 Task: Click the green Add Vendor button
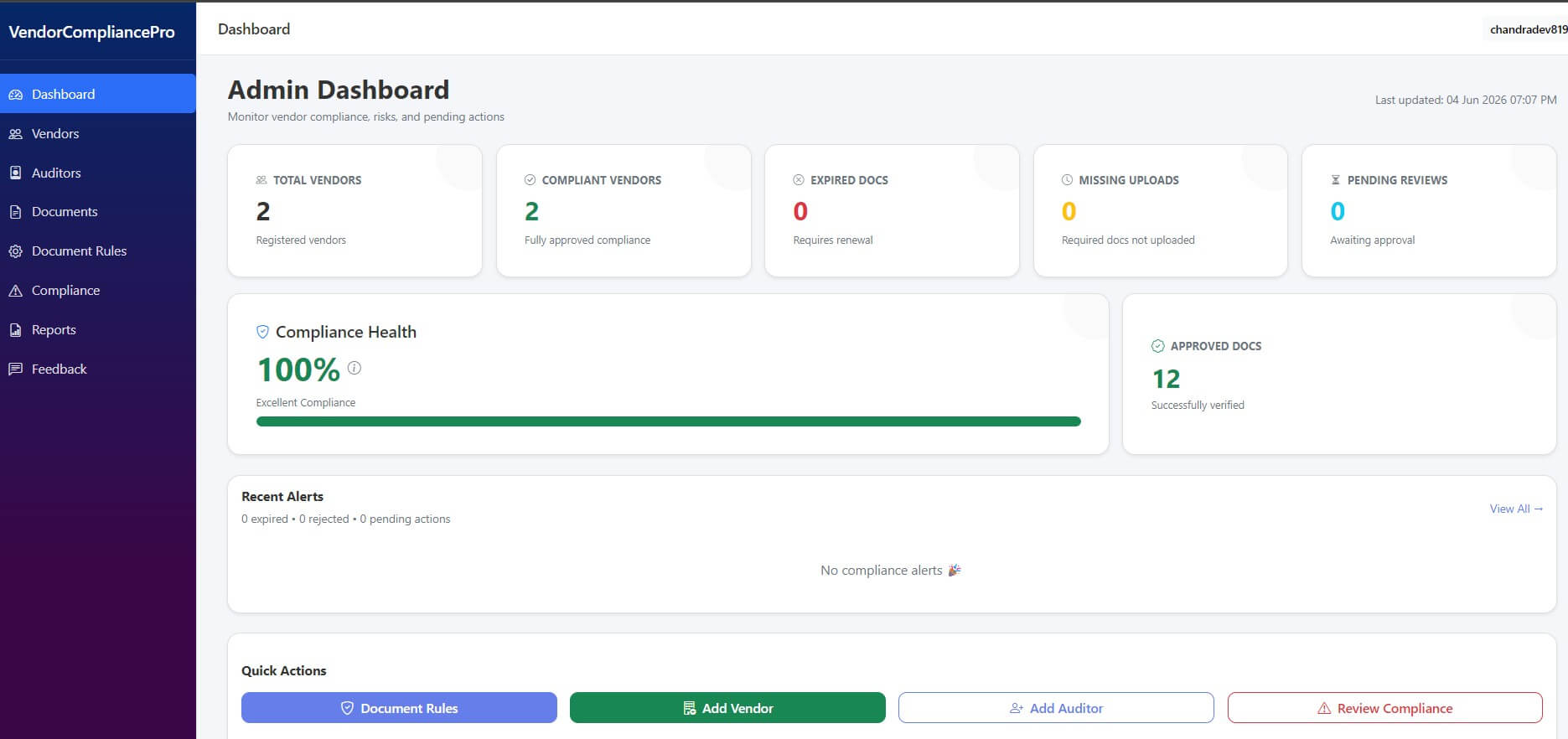pos(727,707)
